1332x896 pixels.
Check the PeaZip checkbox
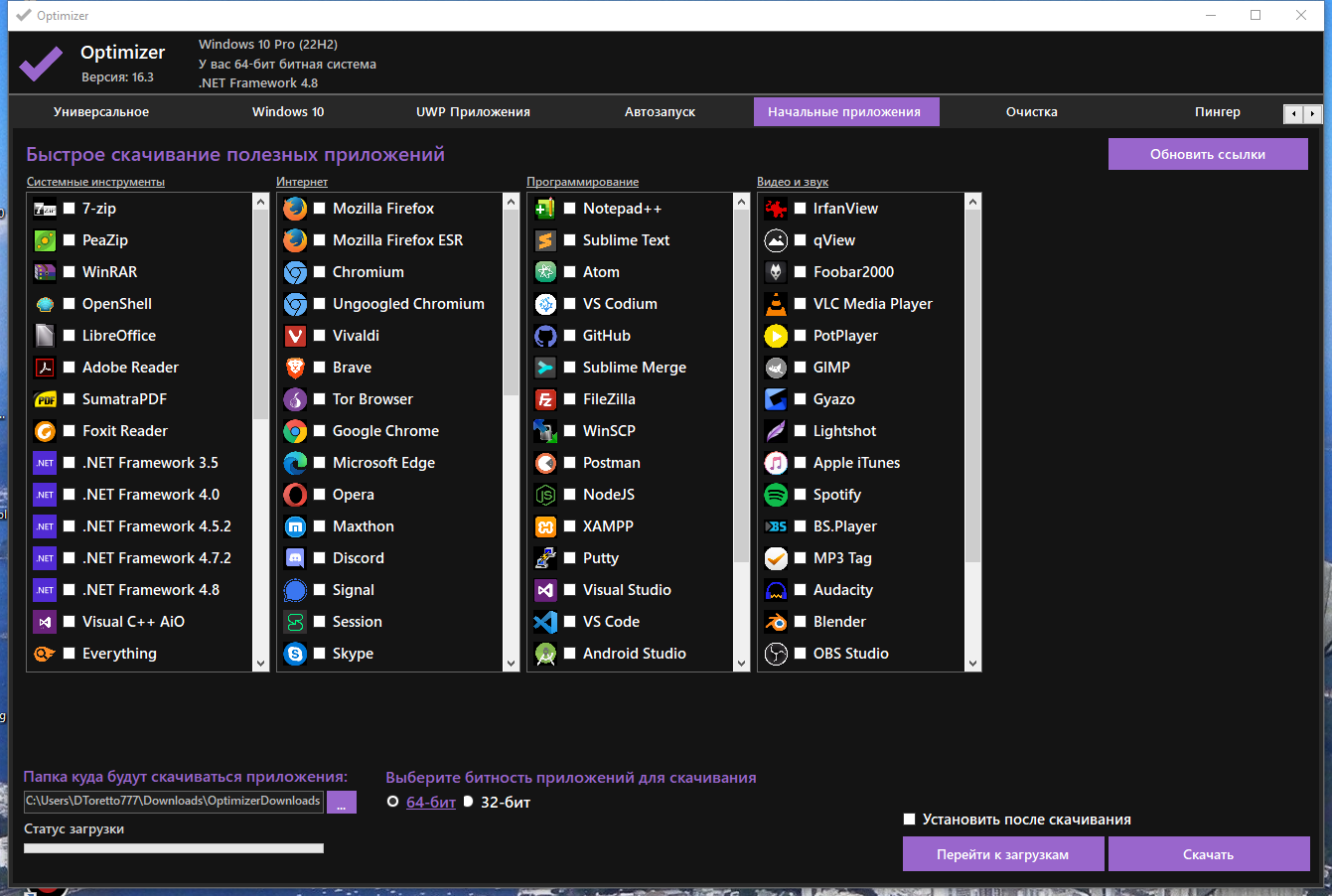point(70,240)
